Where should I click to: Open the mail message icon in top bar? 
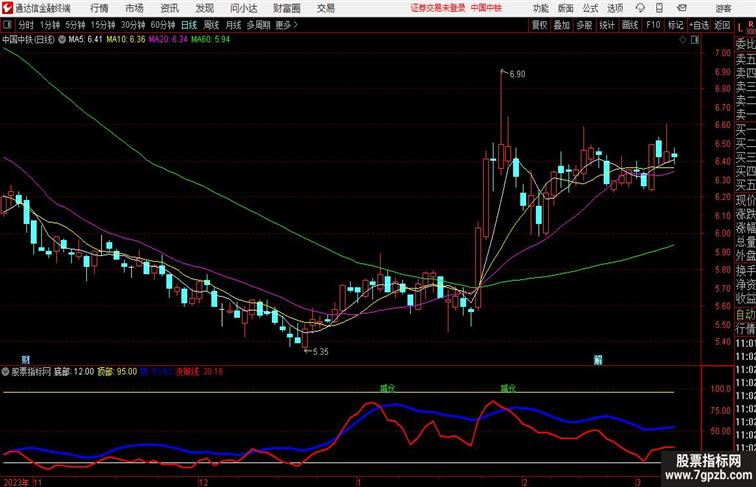[x=682, y=8]
